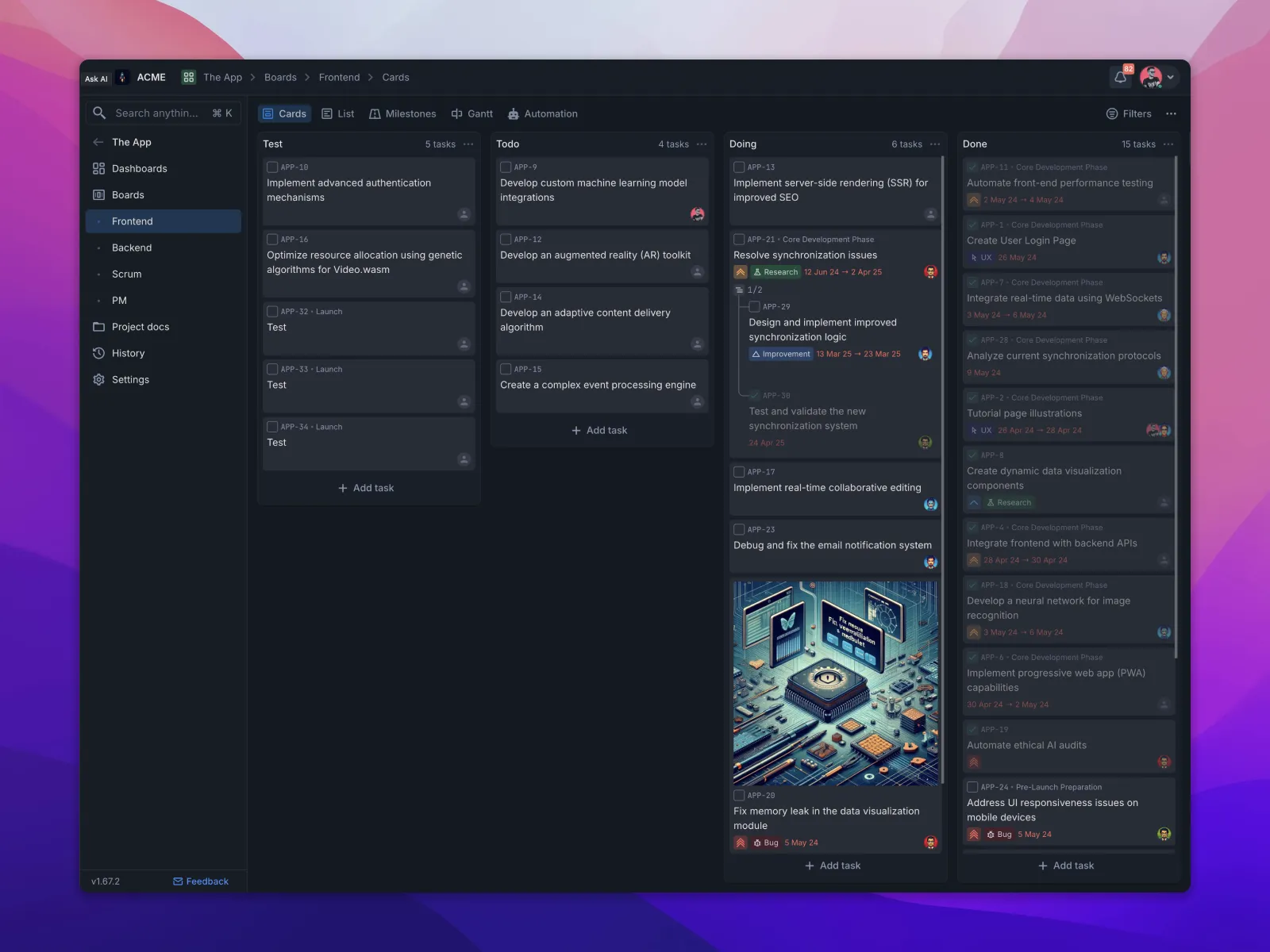Open the Todo column options menu
Viewport: 1270px width, 952px height.
click(x=702, y=144)
